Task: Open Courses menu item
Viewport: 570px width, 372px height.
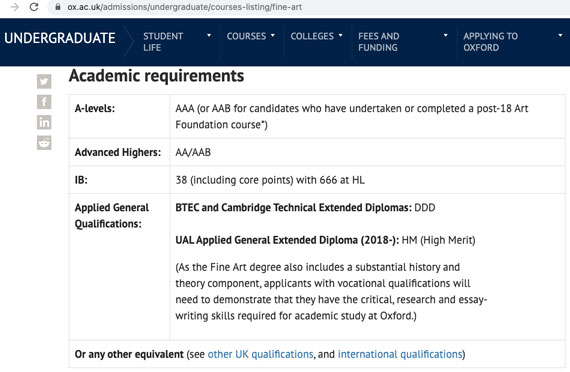Action: [x=246, y=36]
